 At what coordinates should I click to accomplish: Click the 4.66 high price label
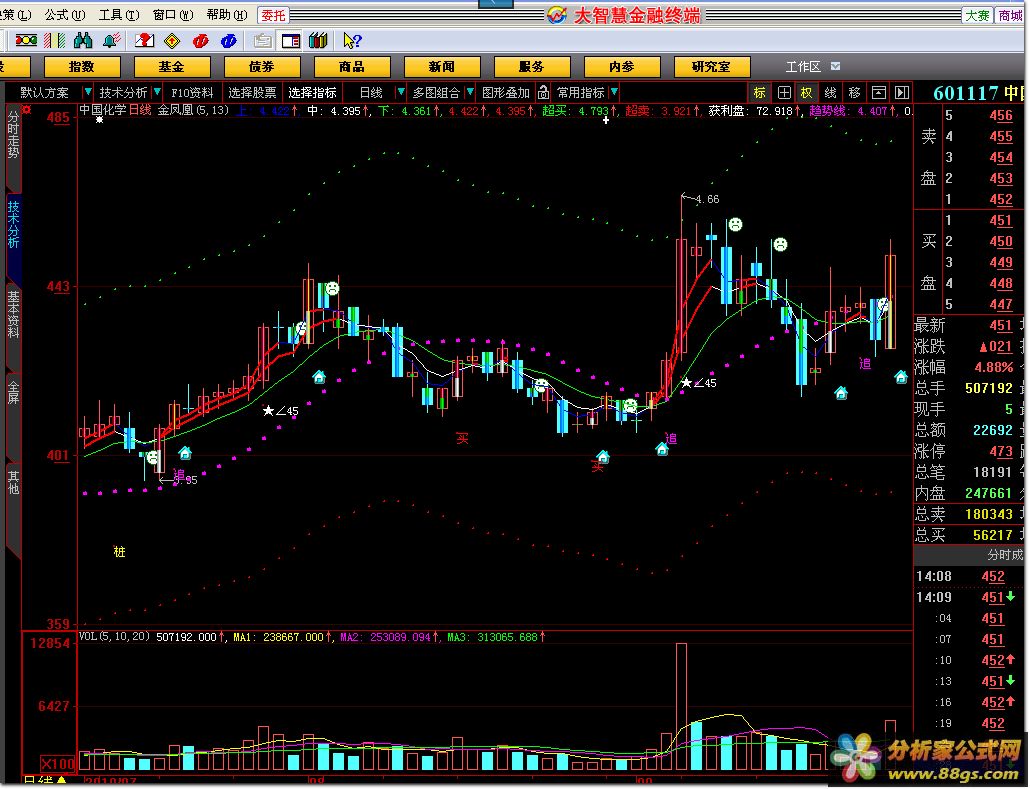coord(707,199)
